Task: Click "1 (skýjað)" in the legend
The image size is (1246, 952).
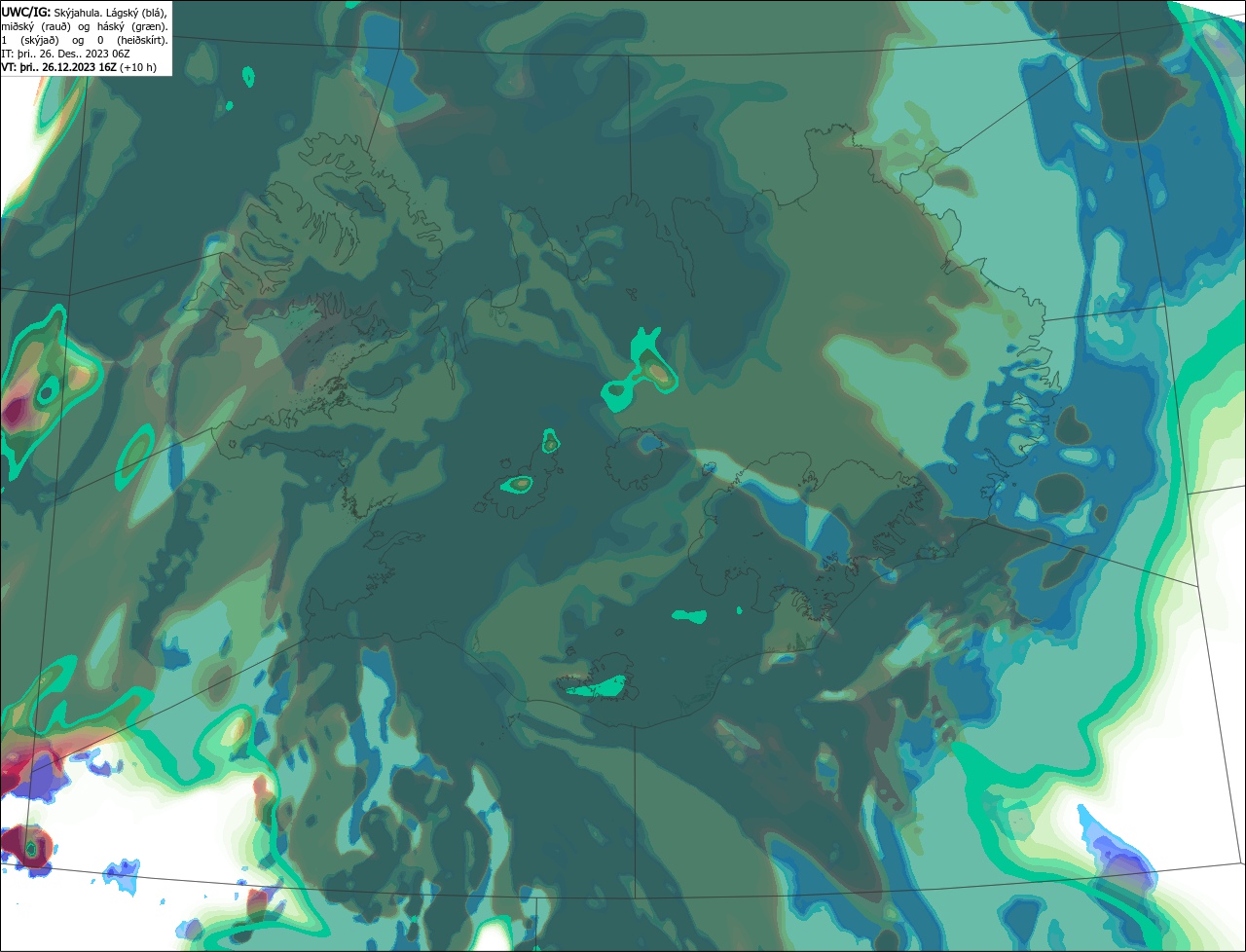Action: click(x=30, y=41)
